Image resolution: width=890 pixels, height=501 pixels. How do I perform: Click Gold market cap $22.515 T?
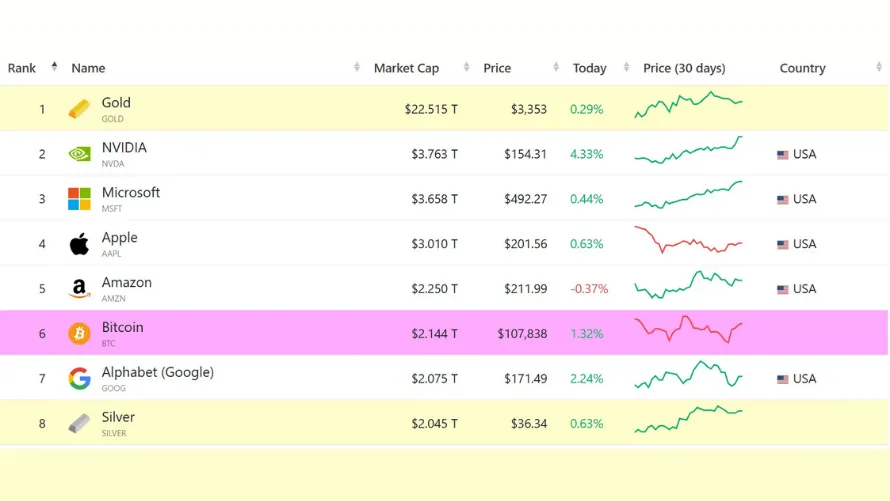click(431, 109)
